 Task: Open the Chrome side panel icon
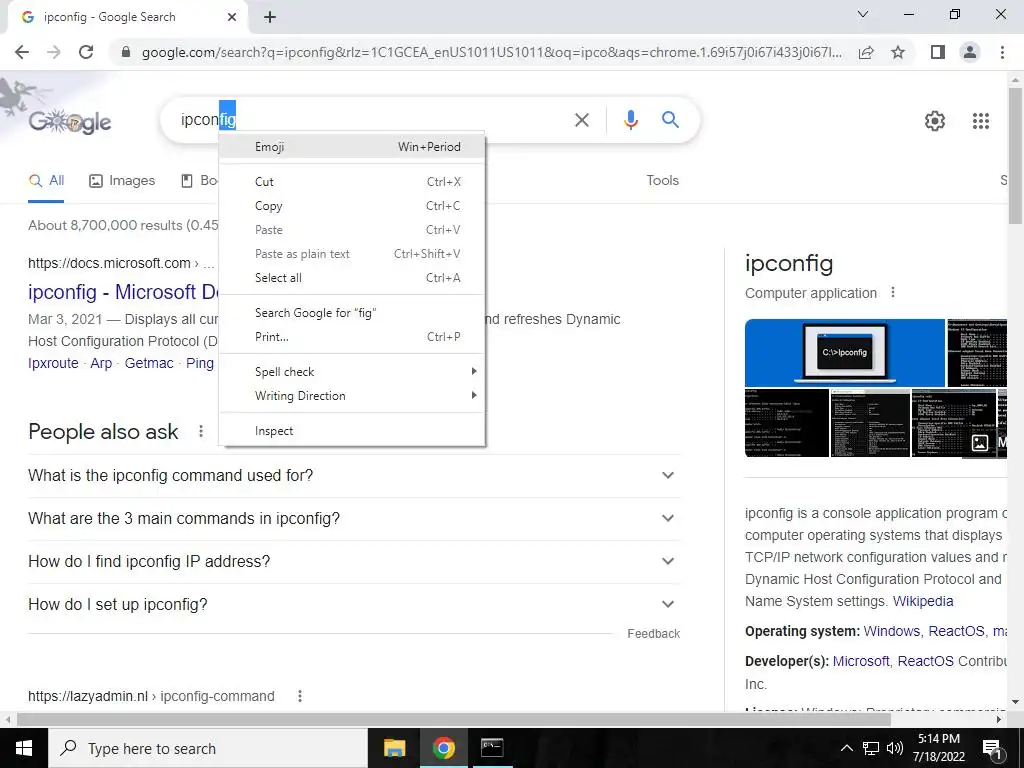tap(938, 52)
